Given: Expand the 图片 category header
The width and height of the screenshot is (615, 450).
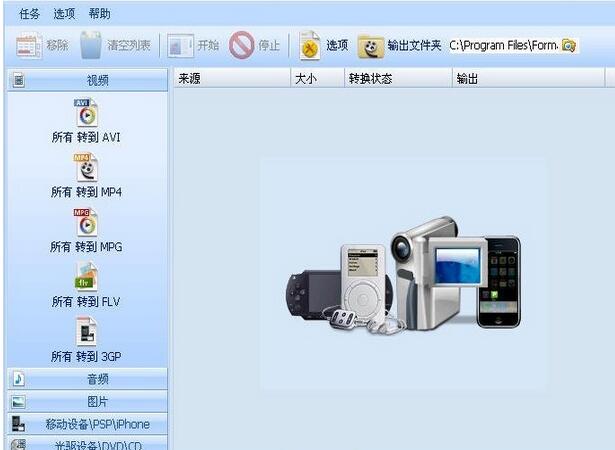Looking at the screenshot, I should 87,402.
